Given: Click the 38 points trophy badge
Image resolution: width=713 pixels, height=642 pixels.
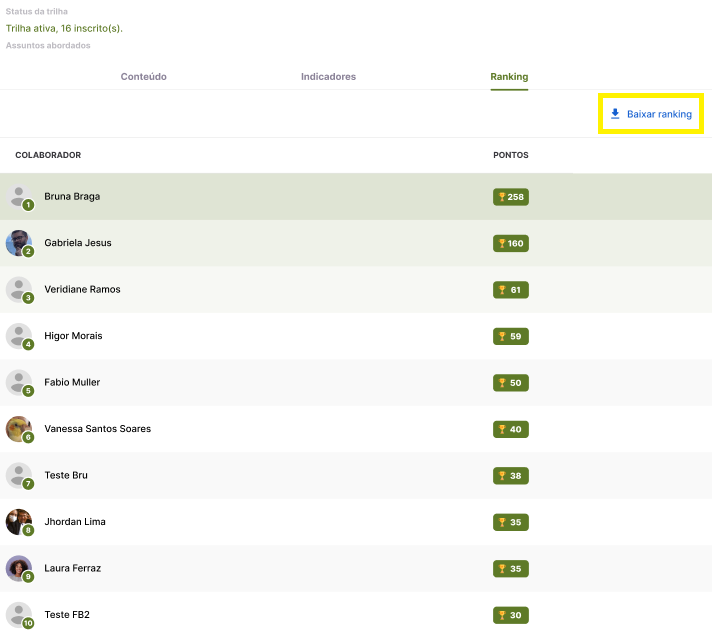Looking at the screenshot, I should coord(511,476).
